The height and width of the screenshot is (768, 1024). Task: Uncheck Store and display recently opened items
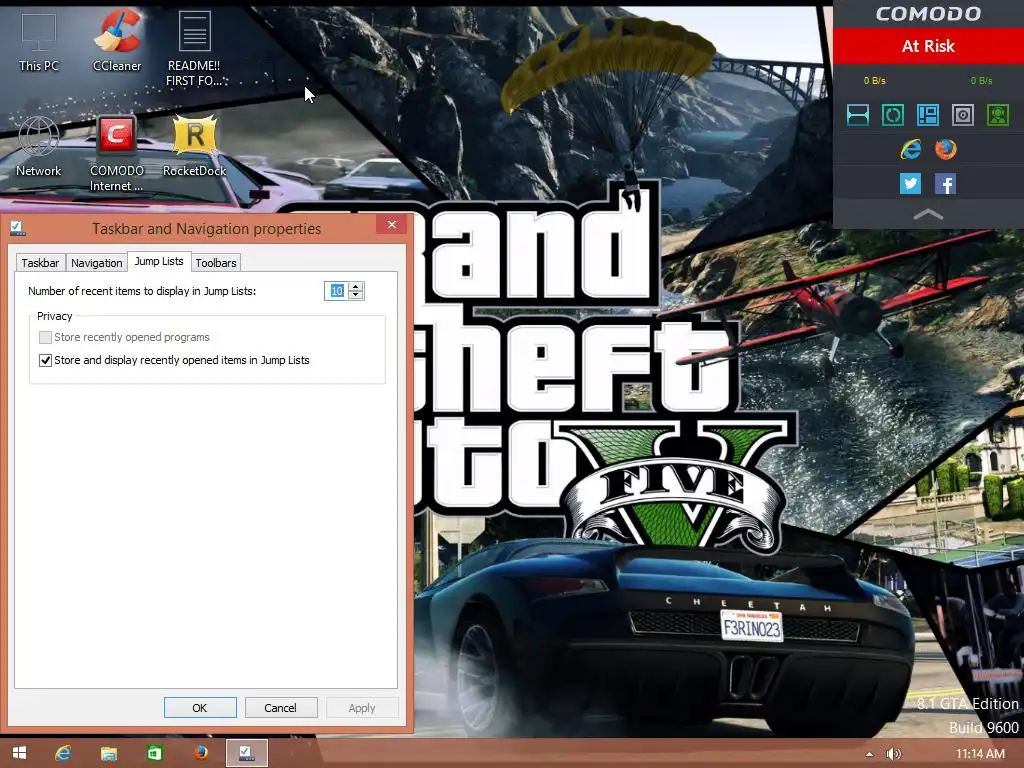tap(45, 360)
